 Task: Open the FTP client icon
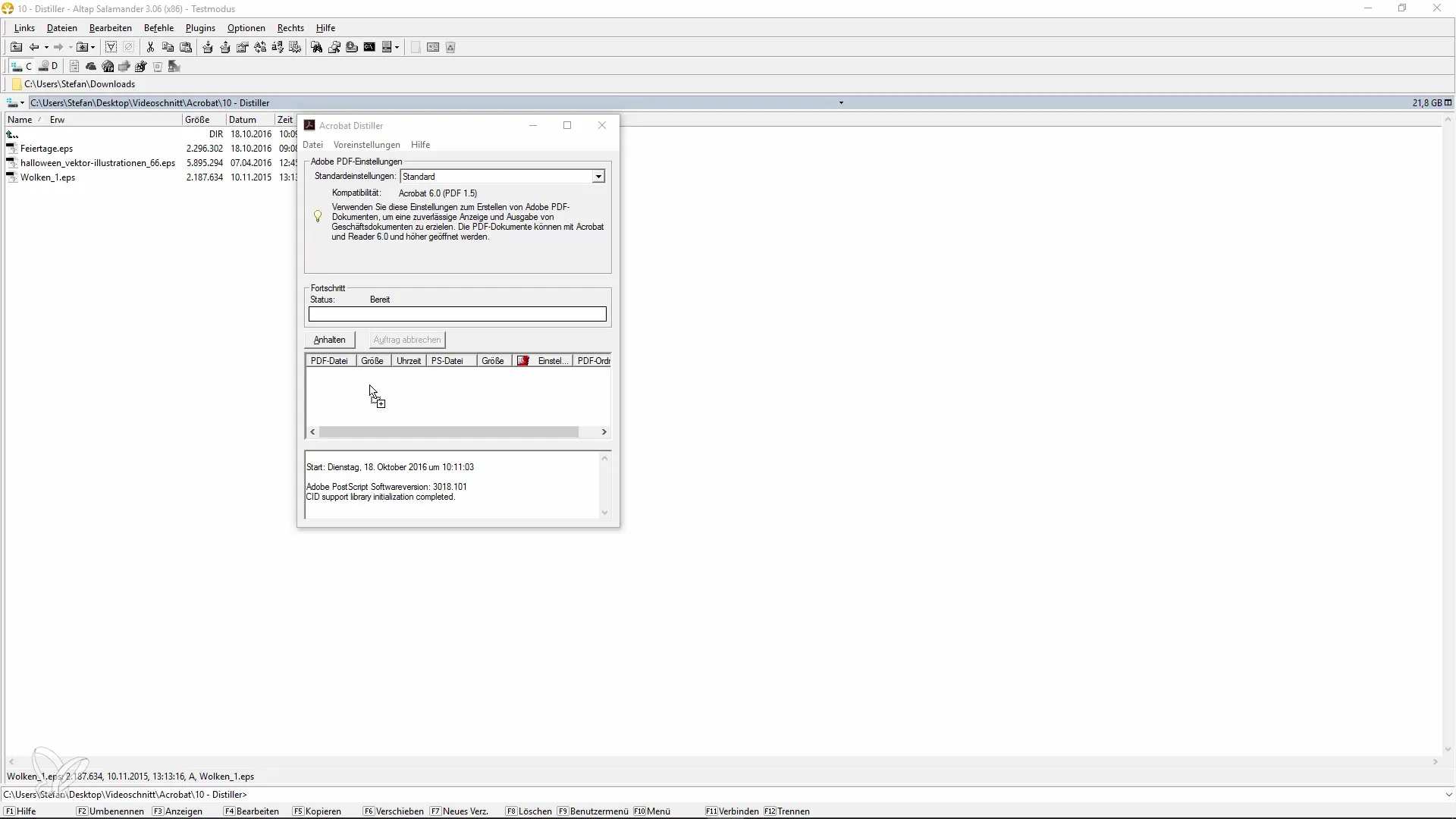tap(108, 67)
